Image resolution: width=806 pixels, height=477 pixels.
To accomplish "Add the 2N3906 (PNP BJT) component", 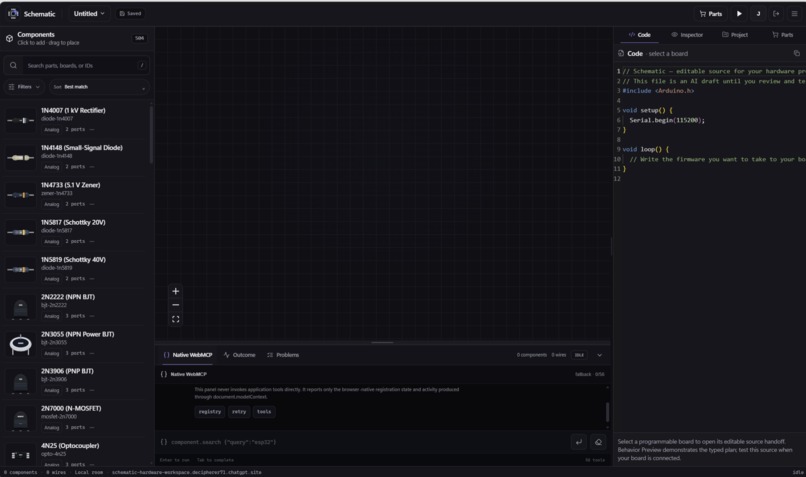I will pos(77,381).
